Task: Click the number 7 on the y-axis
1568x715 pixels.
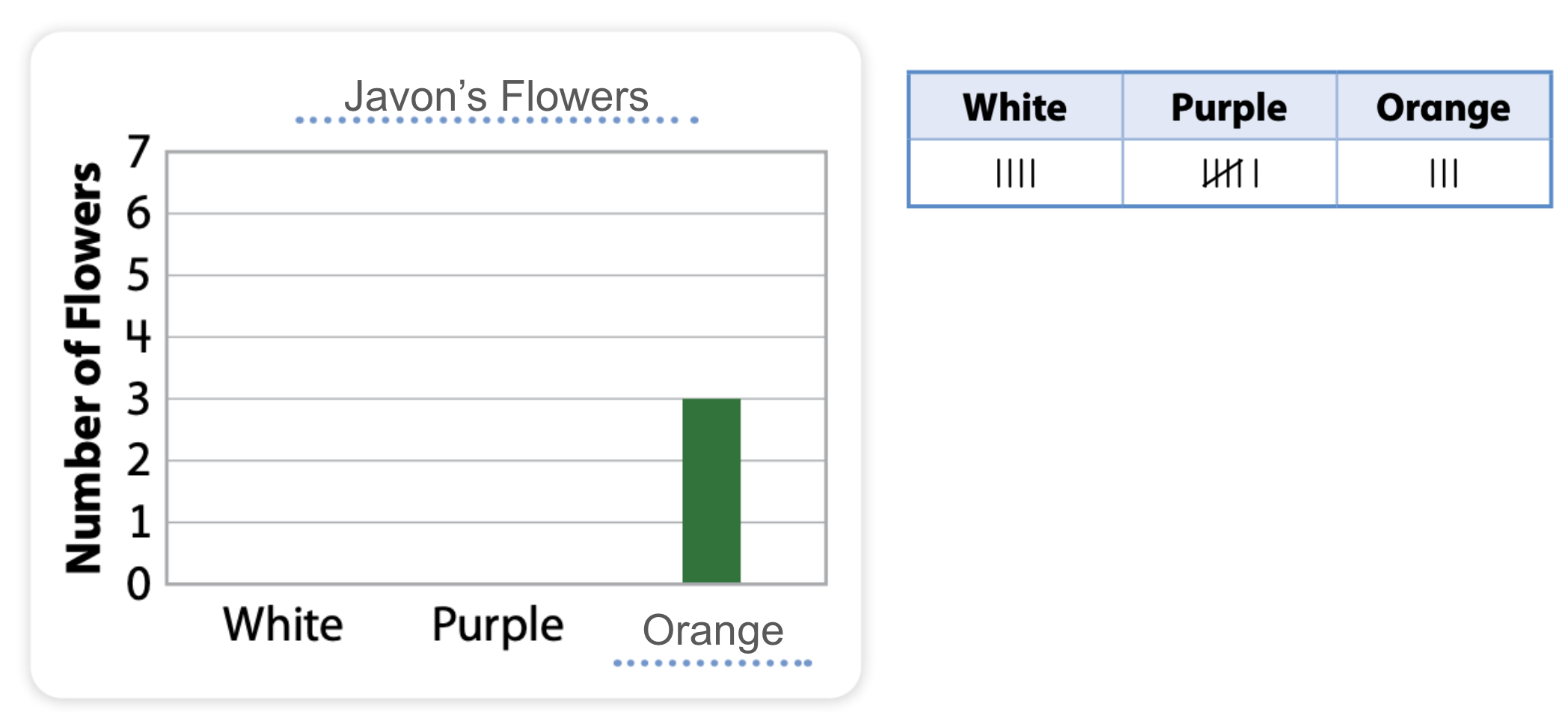Action: coord(138,152)
